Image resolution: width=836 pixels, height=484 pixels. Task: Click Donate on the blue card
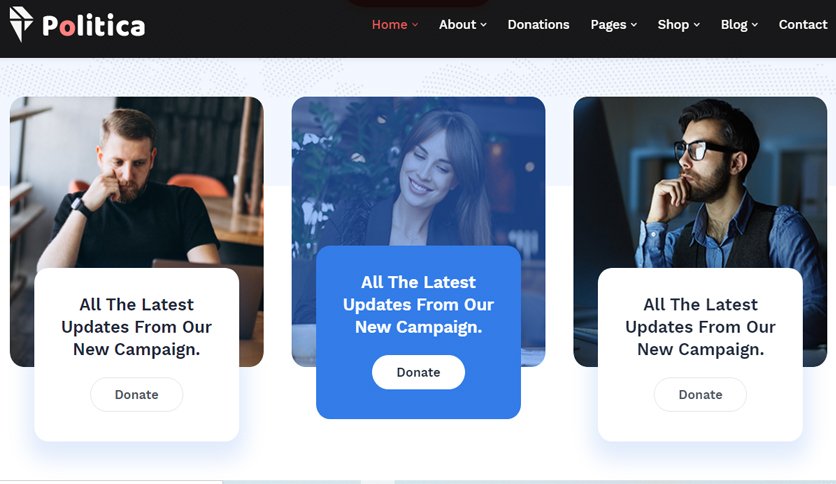(x=418, y=372)
